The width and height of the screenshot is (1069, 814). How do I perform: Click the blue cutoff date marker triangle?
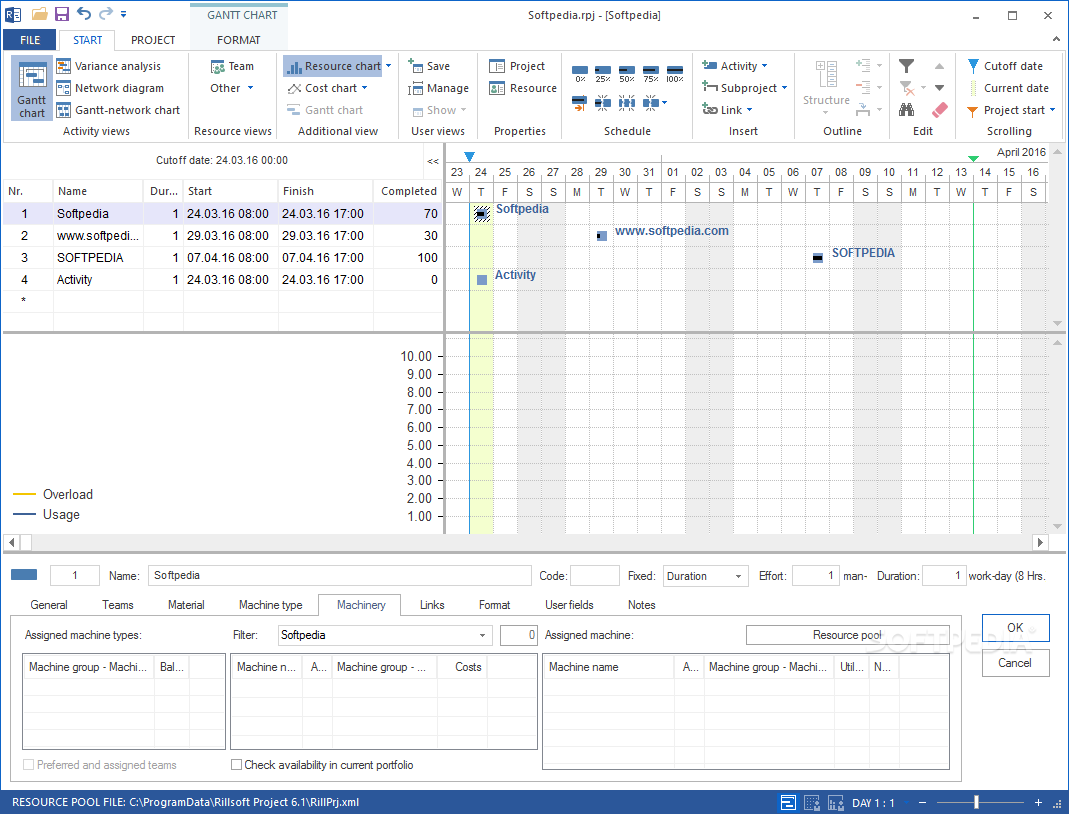click(x=469, y=157)
